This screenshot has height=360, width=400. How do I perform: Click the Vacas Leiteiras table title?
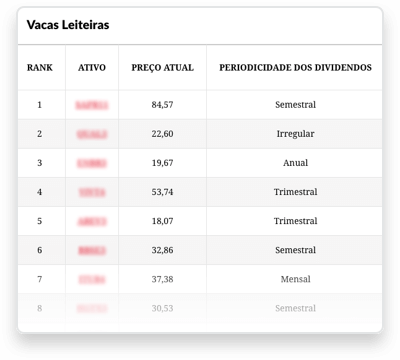tap(68, 25)
